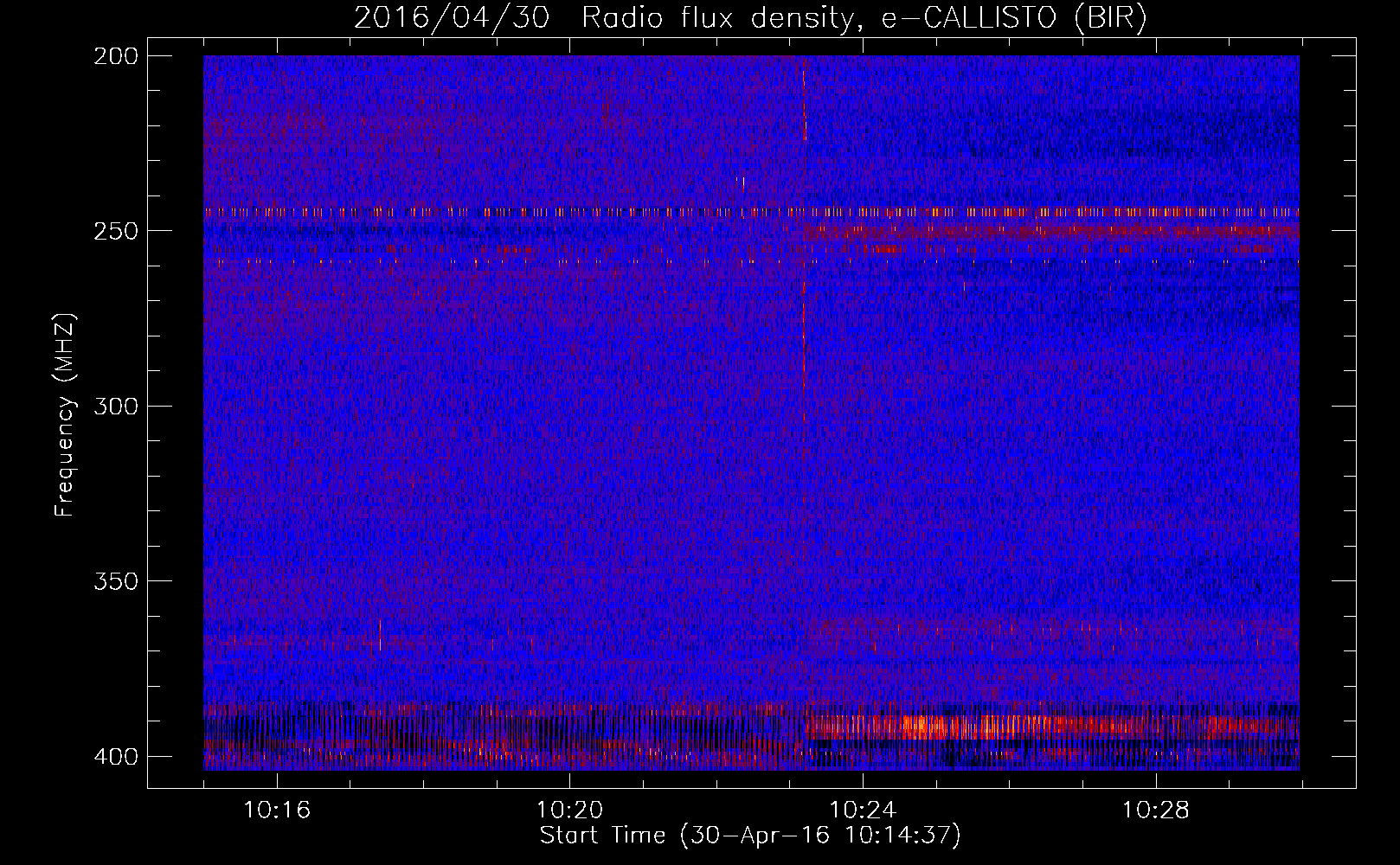
Task: Click the 400 frequency tick label
Action: point(115,756)
